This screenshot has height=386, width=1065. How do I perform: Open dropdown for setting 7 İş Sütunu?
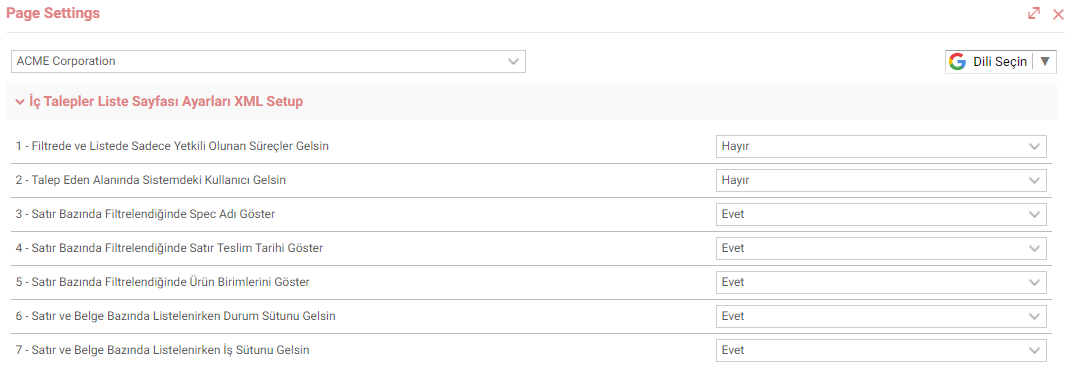pyautogui.click(x=881, y=350)
